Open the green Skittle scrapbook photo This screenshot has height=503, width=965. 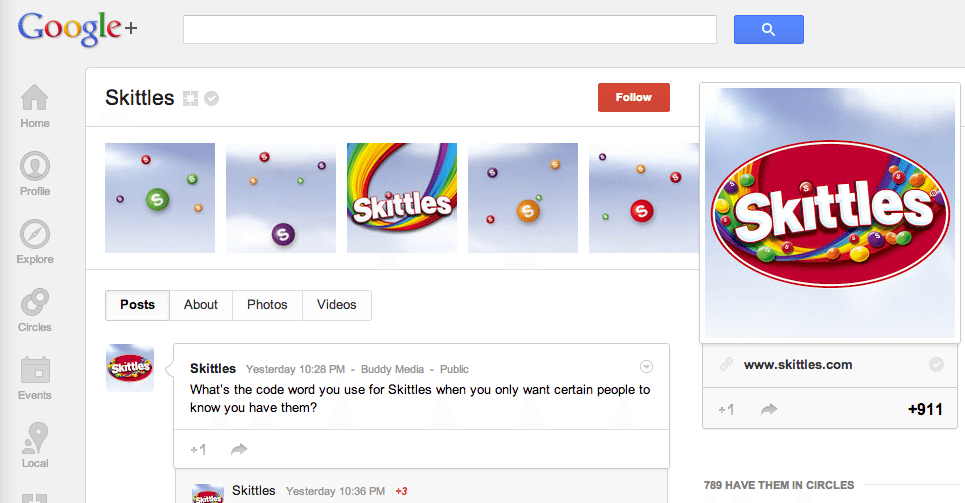pyautogui.click(x=160, y=198)
